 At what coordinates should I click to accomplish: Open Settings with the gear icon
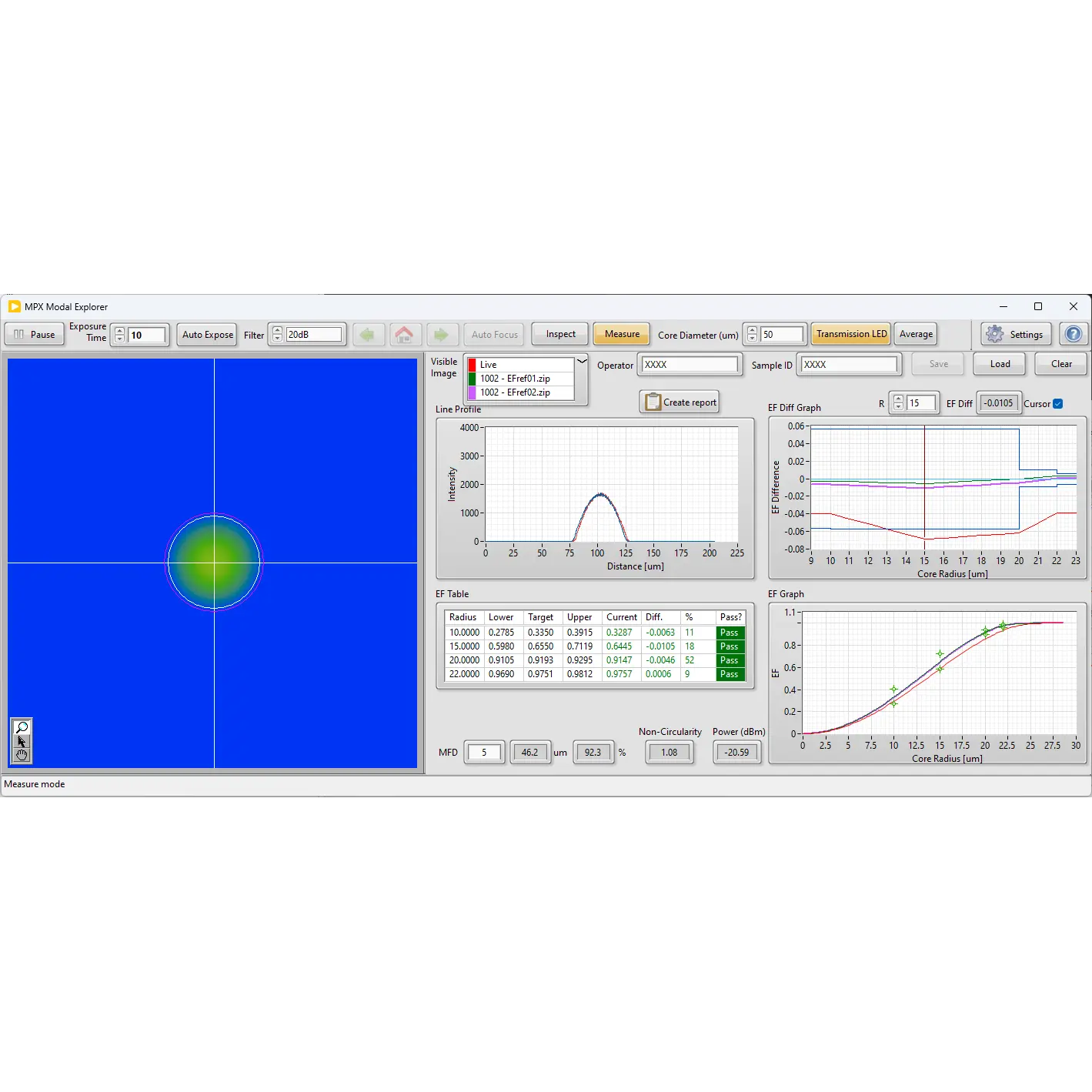(x=1016, y=334)
